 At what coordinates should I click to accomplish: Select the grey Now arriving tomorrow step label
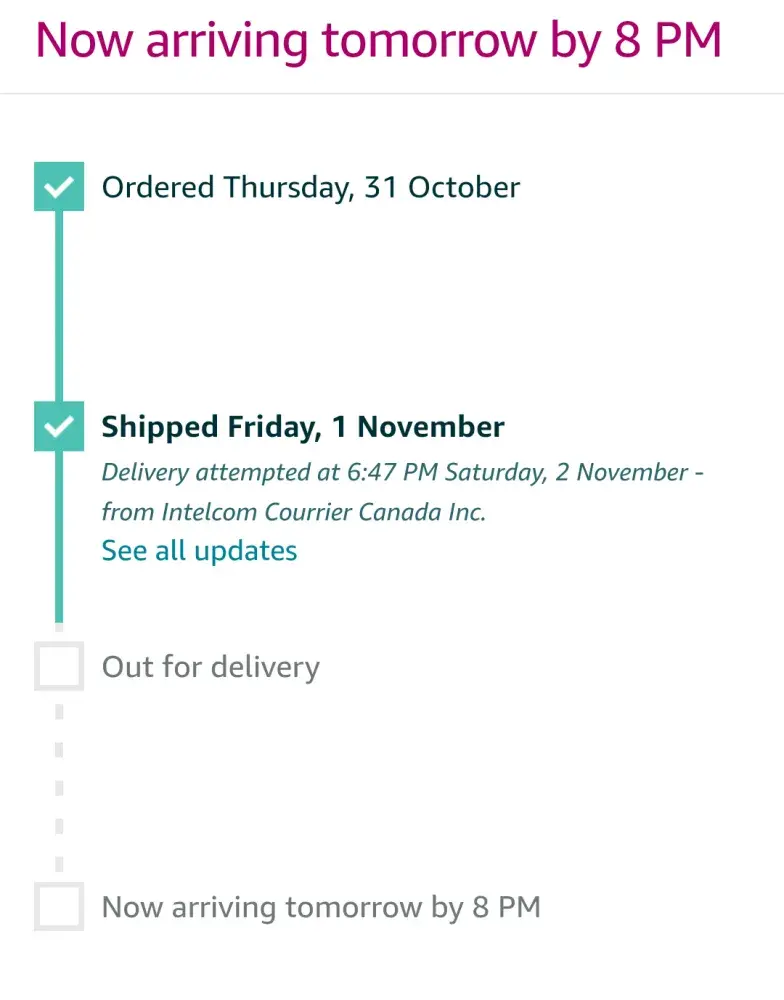pos(321,907)
